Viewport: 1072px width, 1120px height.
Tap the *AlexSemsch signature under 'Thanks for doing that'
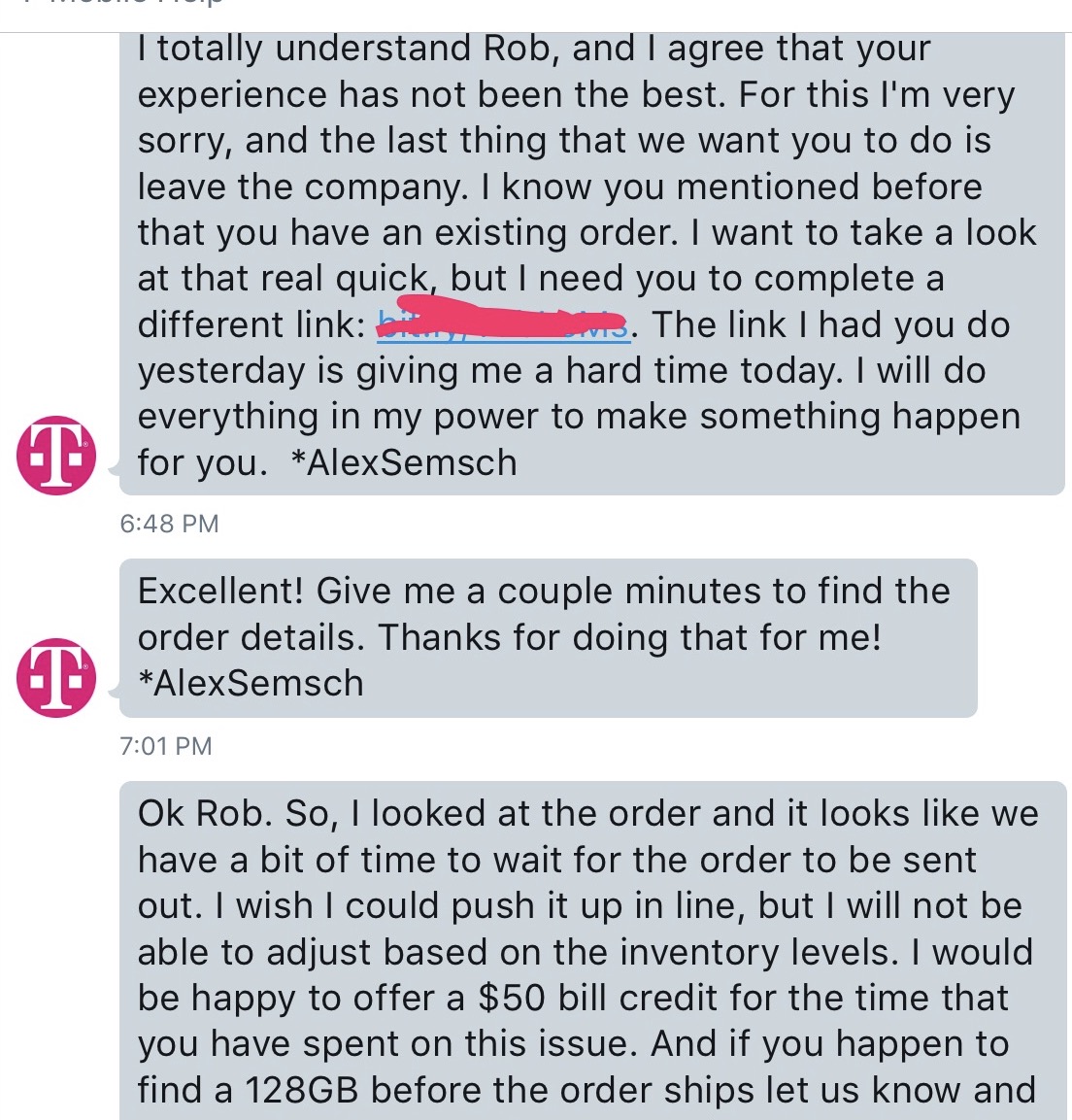tap(251, 684)
